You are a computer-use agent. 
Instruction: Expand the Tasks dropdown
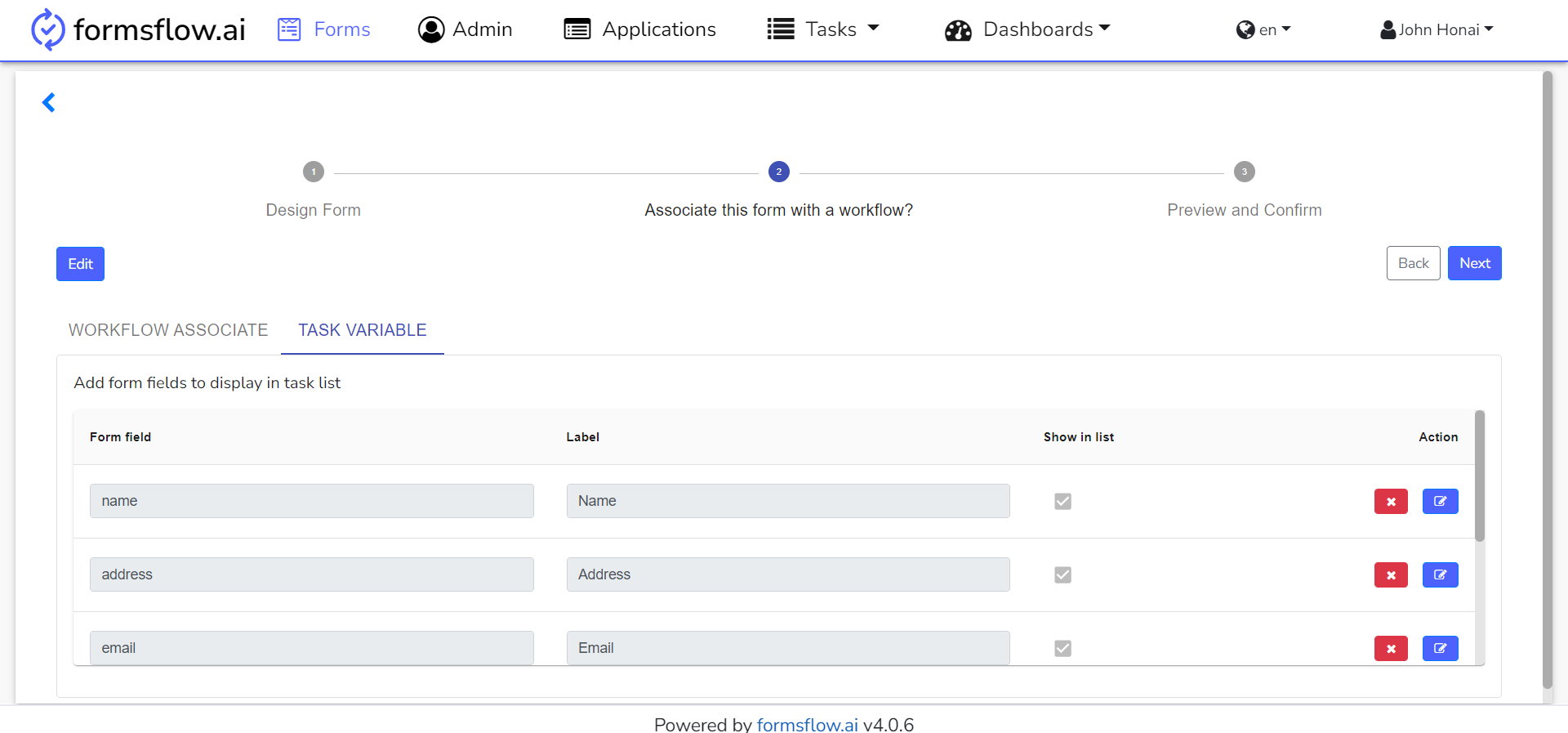[823, 29]
